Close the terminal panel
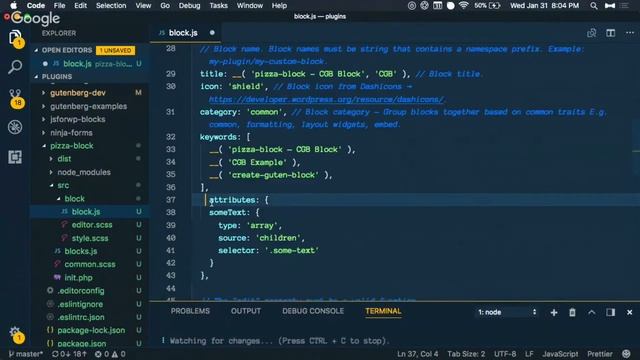This screenshot has width=640, height=360. [629, 312]
